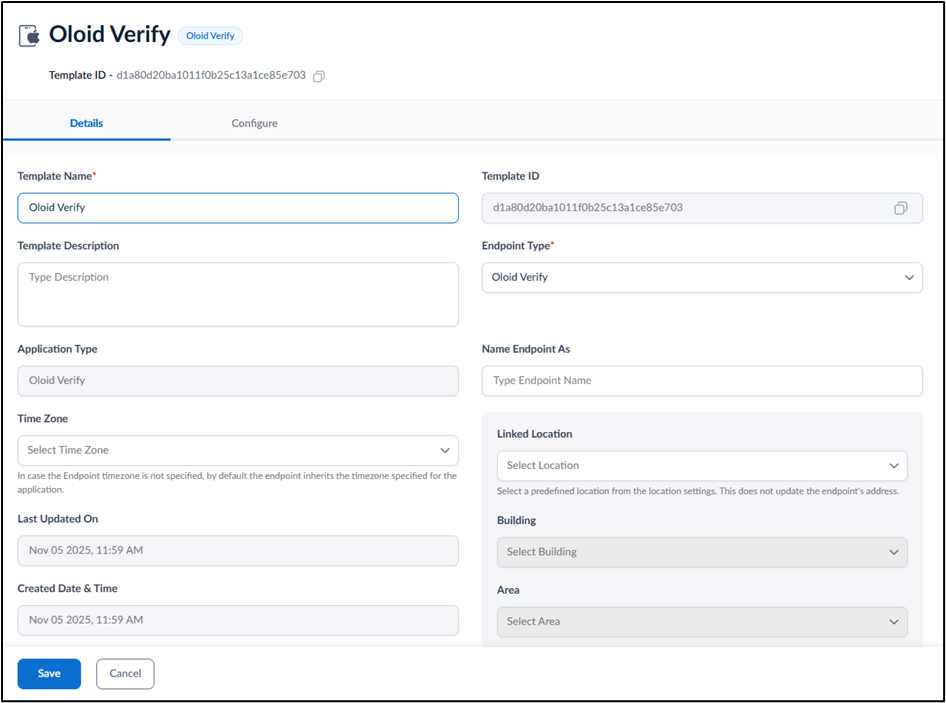Viewport: 946px width, 703px height.
Task: Click the Name Endpoint As input
Action: (702, 381)
